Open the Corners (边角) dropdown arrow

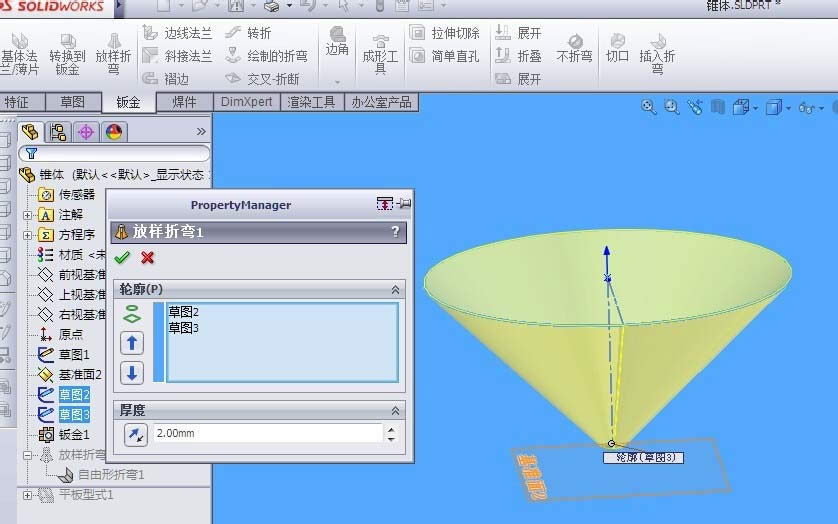[x=337, y=82]
